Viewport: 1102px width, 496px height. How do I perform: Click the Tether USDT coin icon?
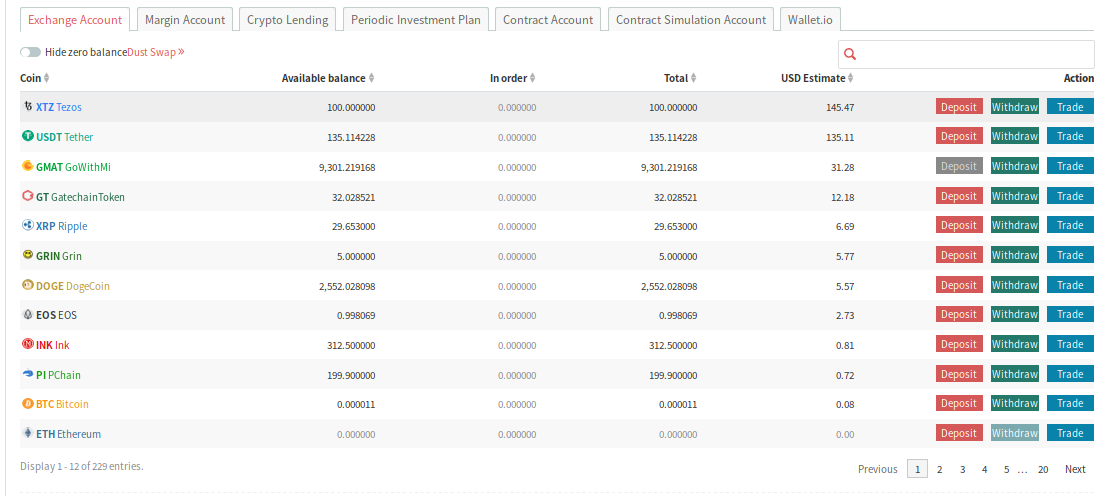coord(28,136)
